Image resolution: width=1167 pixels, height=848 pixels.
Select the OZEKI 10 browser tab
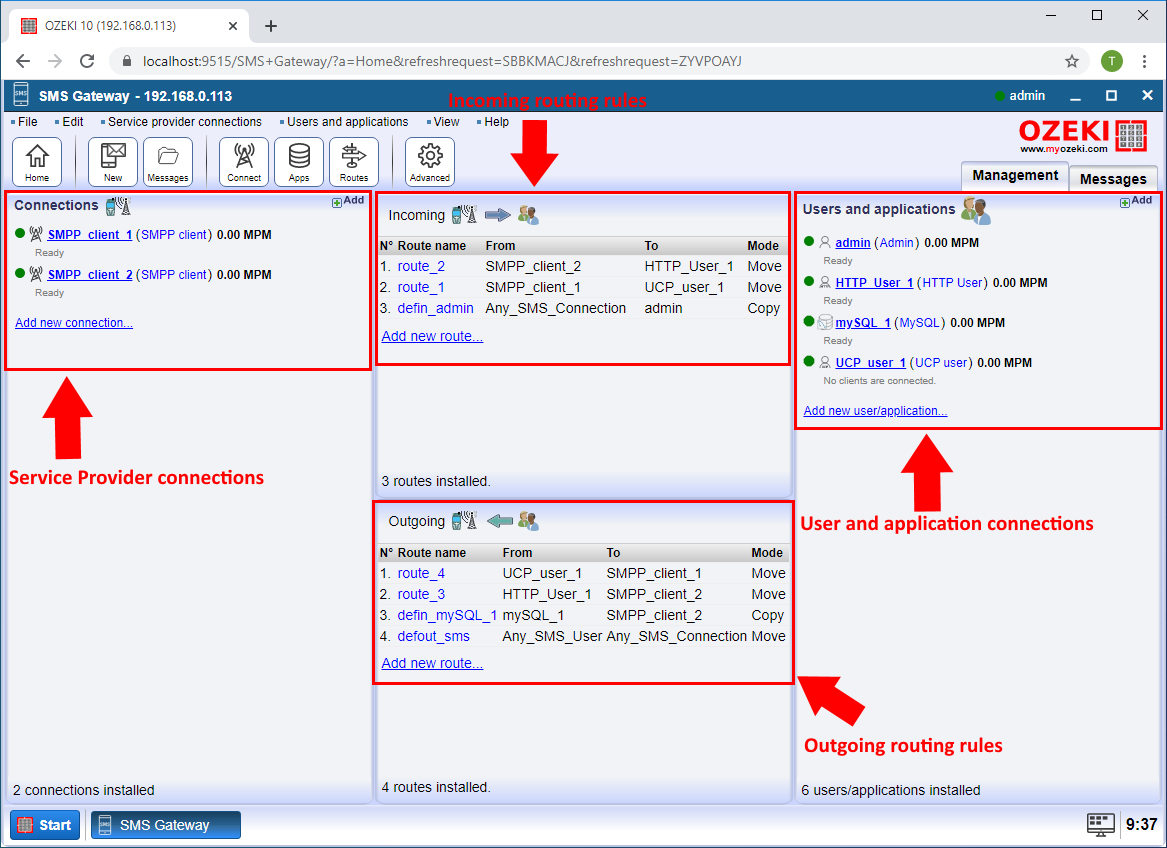130,26
